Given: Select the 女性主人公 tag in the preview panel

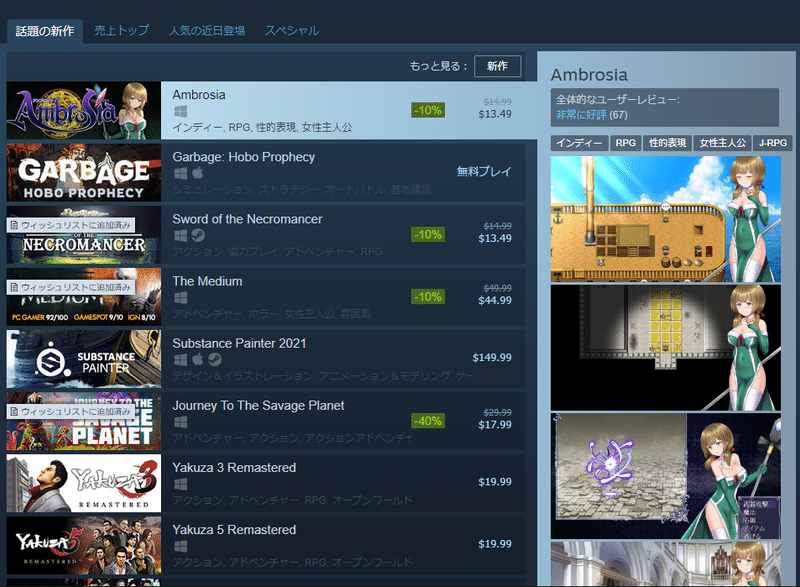Looking at the screenshot, I should pos(722,143).
